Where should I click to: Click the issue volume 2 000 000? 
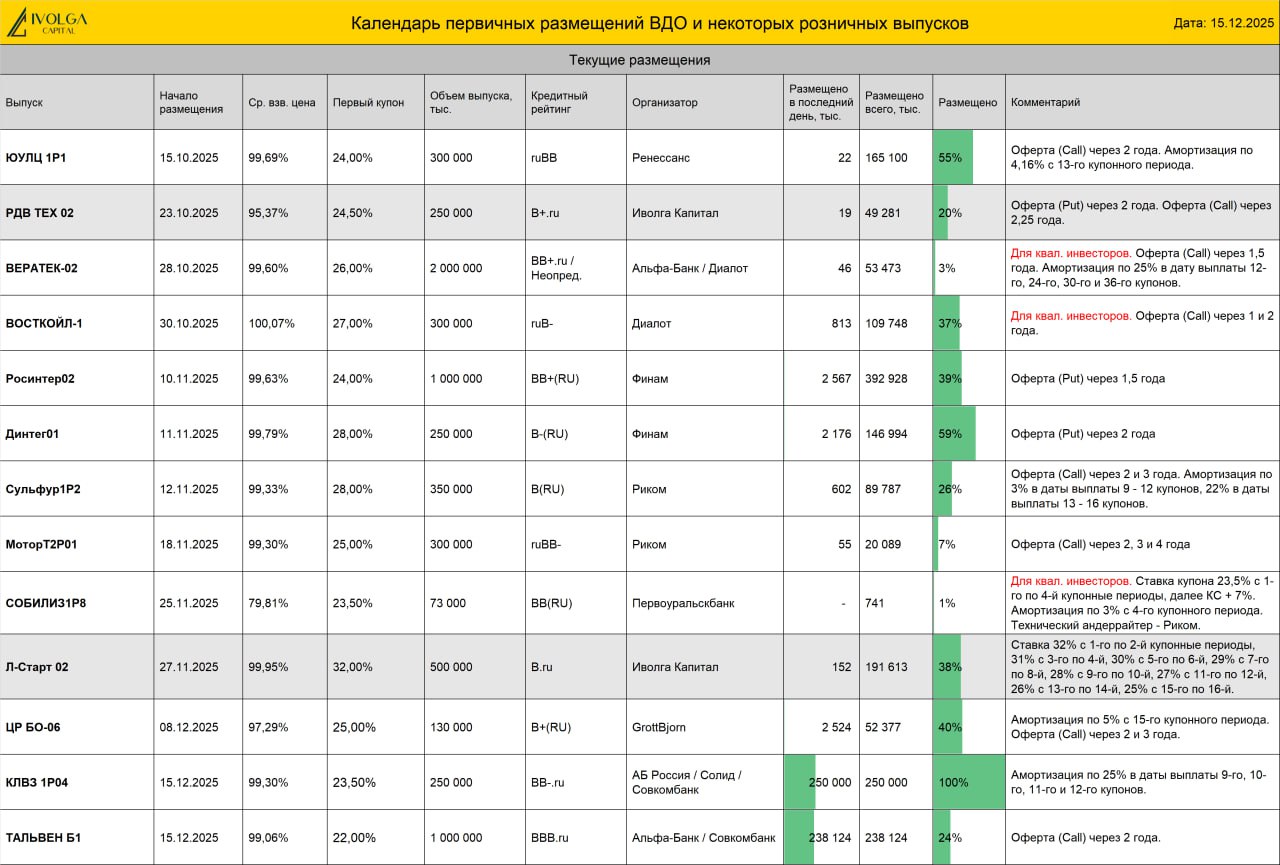click(456, 268)
